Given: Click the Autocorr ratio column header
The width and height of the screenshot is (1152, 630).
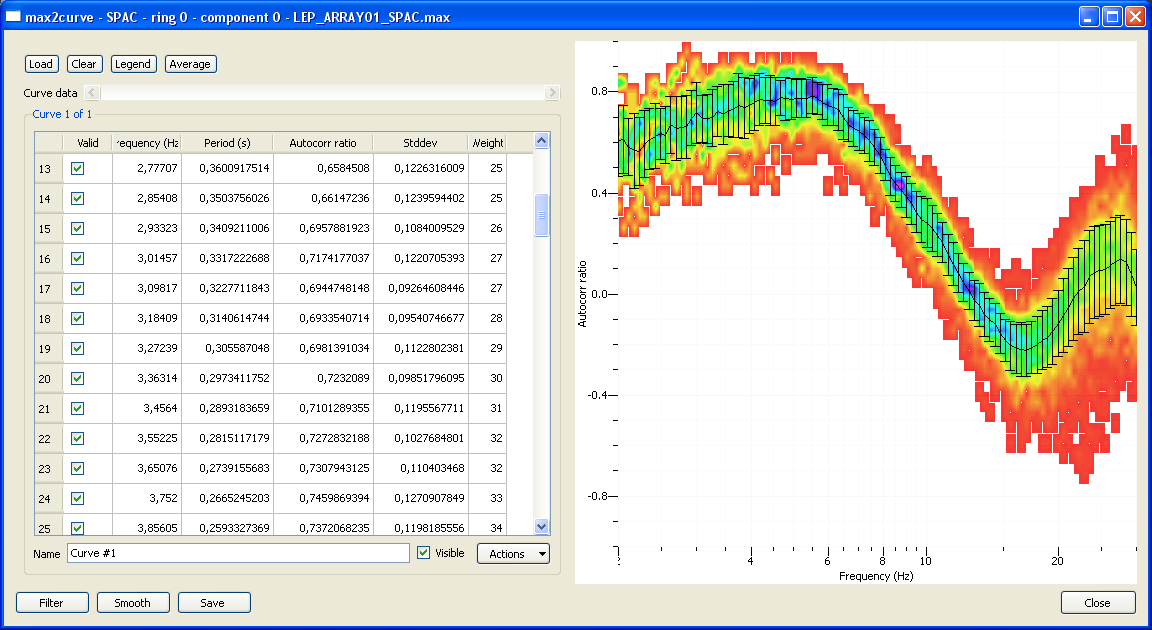Looking at the screenshot, I should click(x=322, y=143).
